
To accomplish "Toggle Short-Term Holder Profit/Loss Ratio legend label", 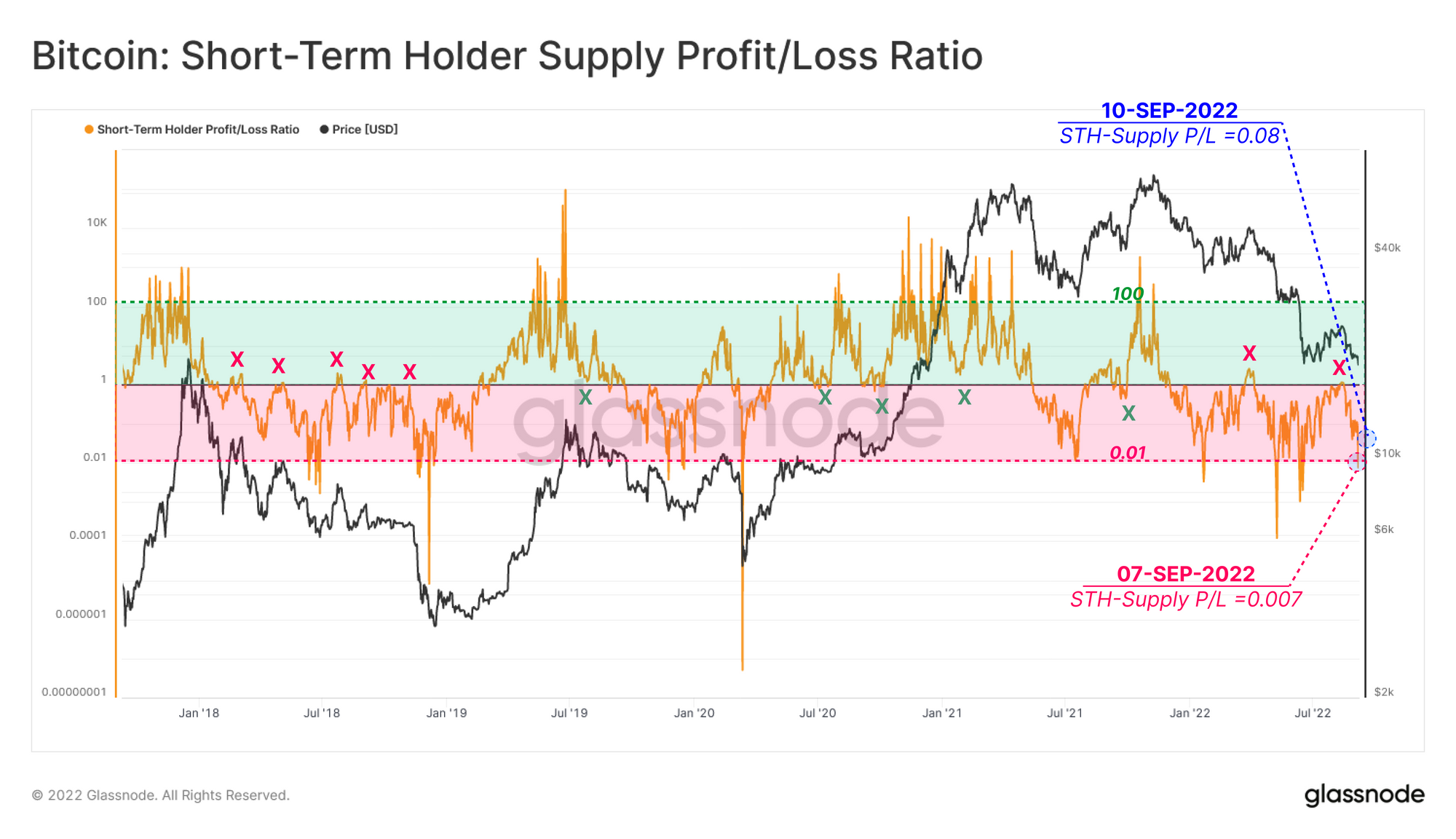I will (198, 130).
